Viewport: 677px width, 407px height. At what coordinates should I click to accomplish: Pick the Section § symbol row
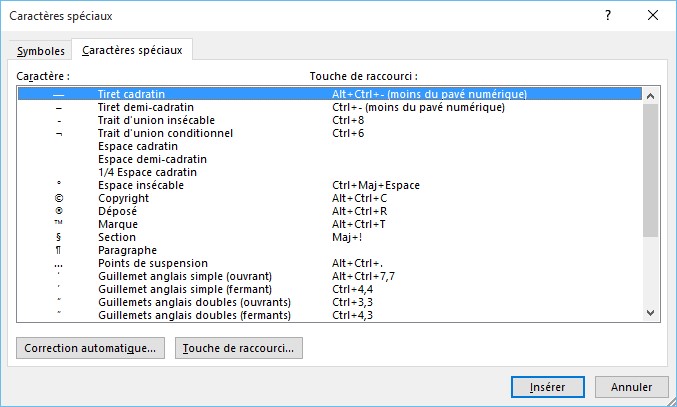118,237
